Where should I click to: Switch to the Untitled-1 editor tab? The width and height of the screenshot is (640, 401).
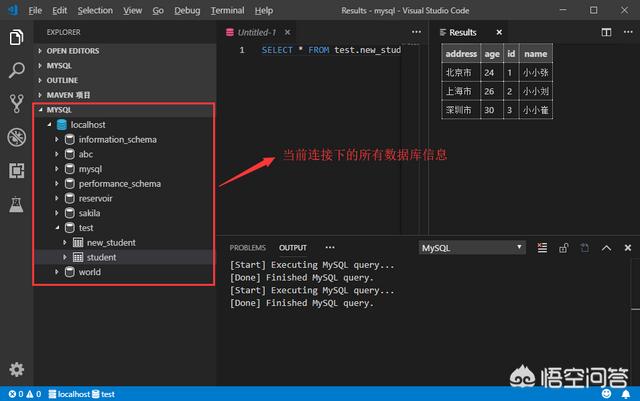coord(257,32)
